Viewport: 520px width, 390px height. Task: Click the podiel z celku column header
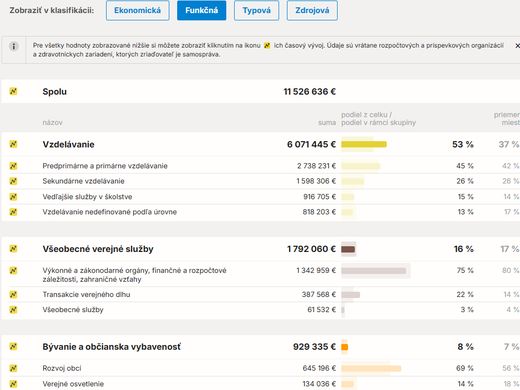(378, 119)
